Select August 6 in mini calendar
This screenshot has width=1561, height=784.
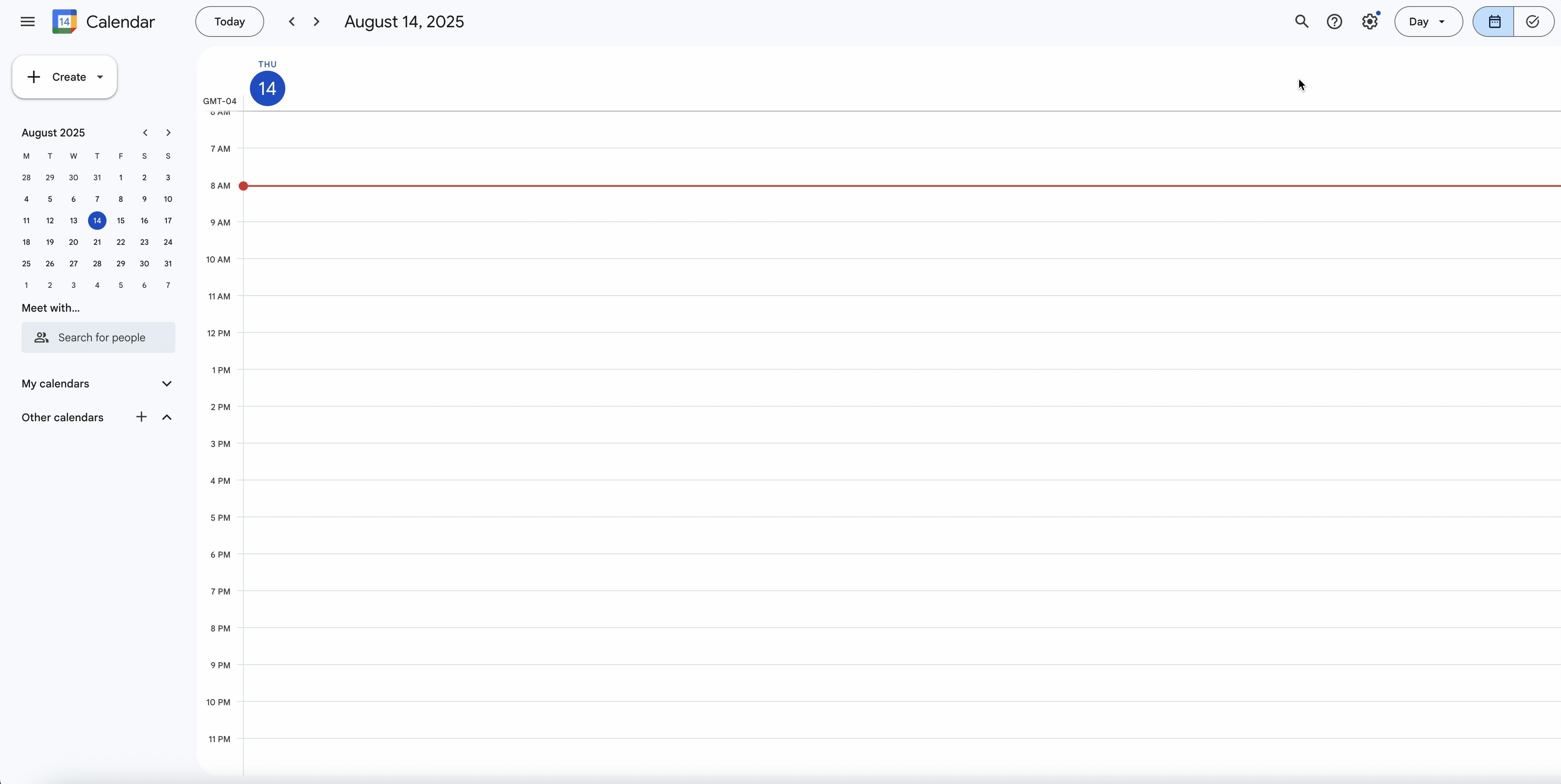(x=73, y=199)
